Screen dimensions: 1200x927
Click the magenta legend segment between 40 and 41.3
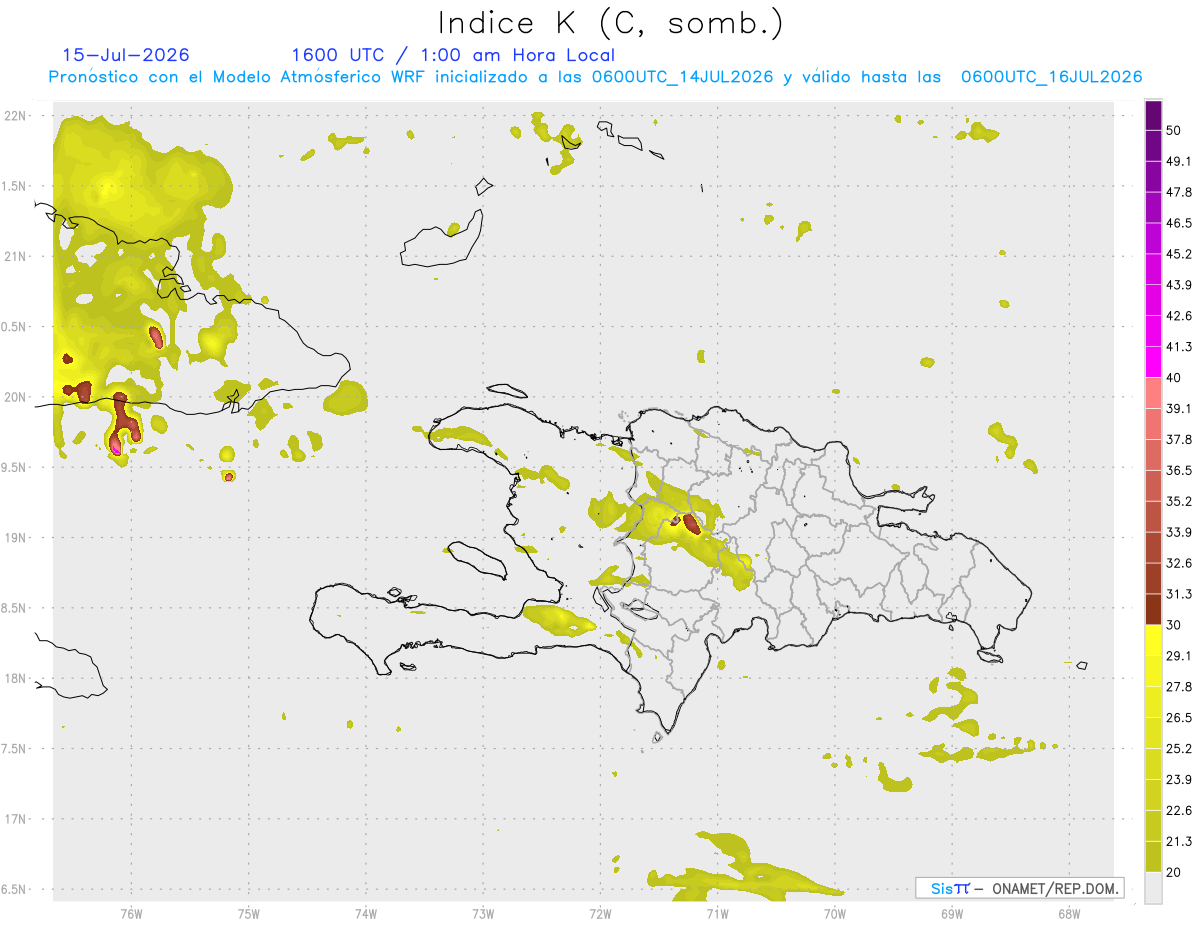(1154, 362)
